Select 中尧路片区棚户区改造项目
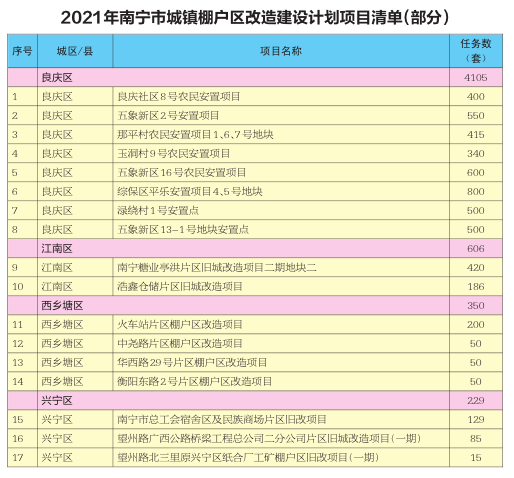Image resolution: width=514 pixels, height=478 pixels. point(180,343)
